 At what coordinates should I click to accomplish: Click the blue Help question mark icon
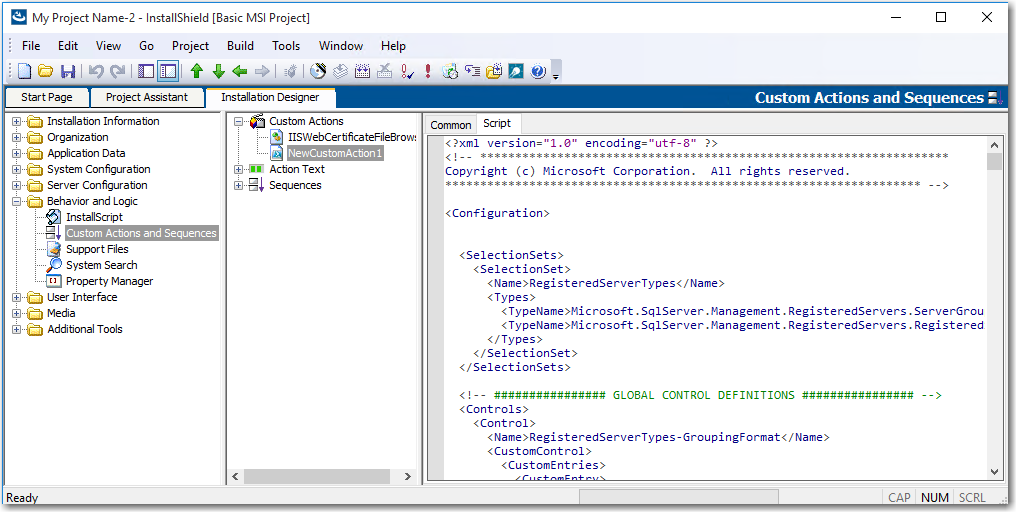coord(538,71)
